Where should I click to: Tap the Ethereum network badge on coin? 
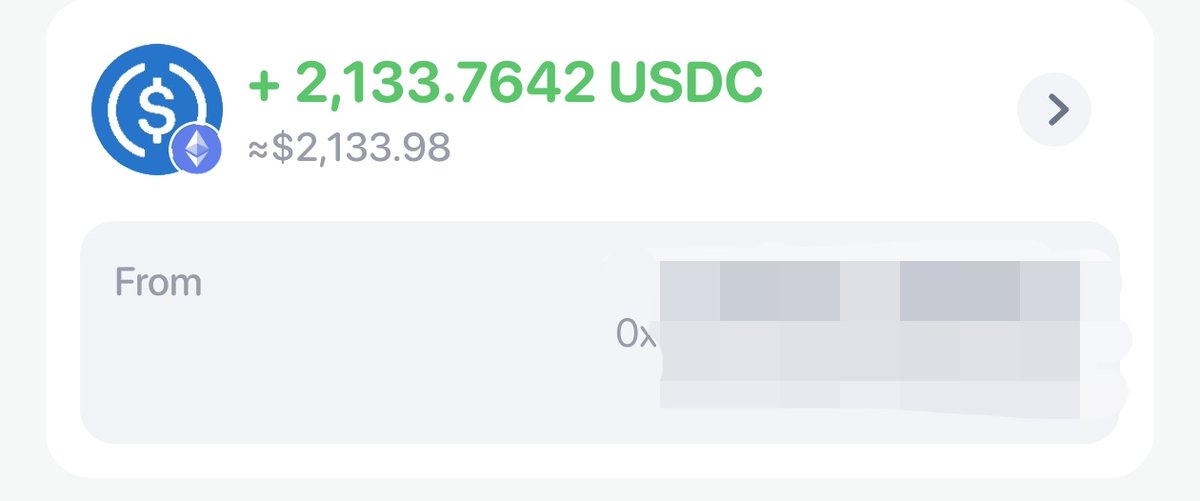196,150
